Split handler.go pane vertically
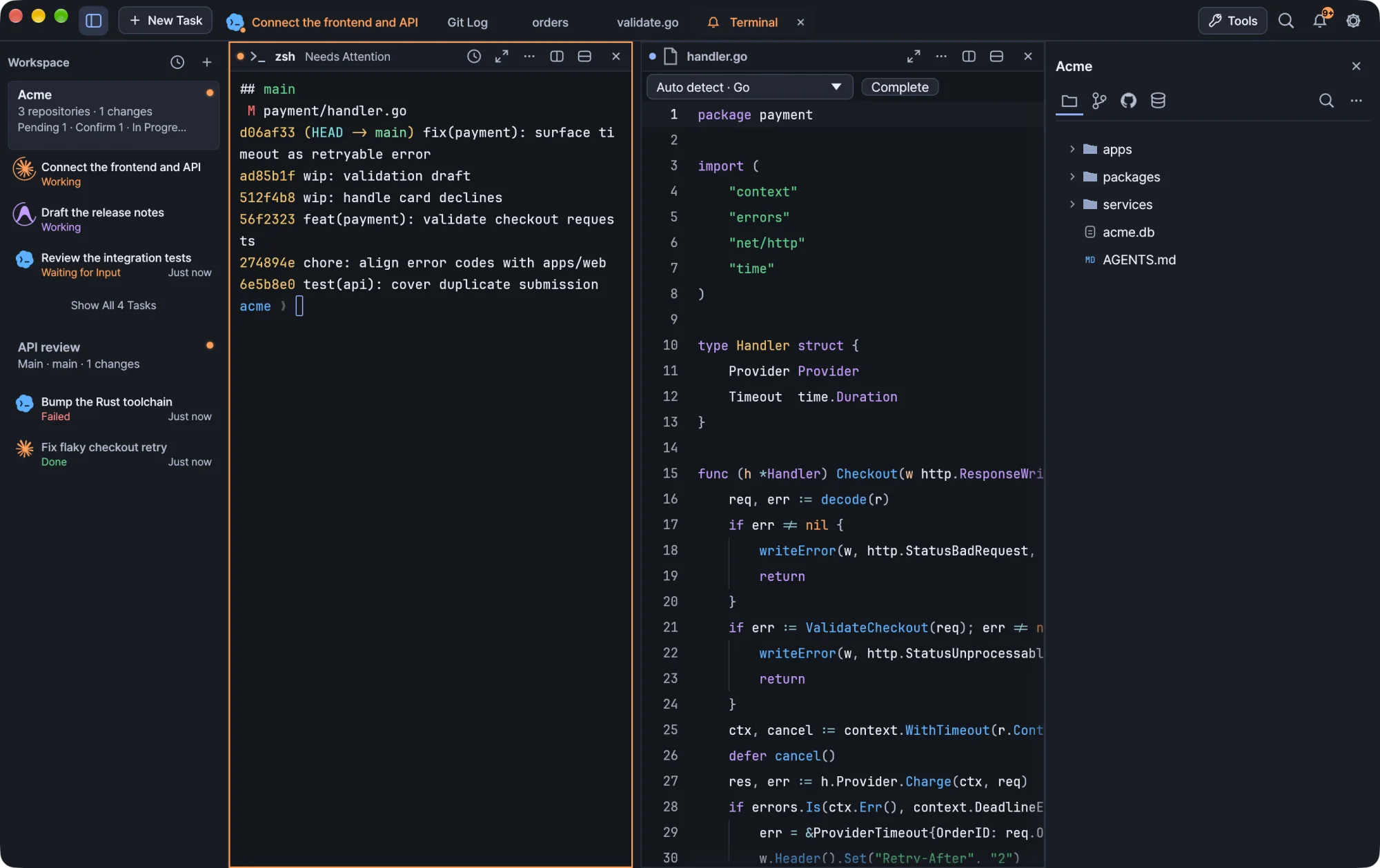 click(x=969, y=57)
